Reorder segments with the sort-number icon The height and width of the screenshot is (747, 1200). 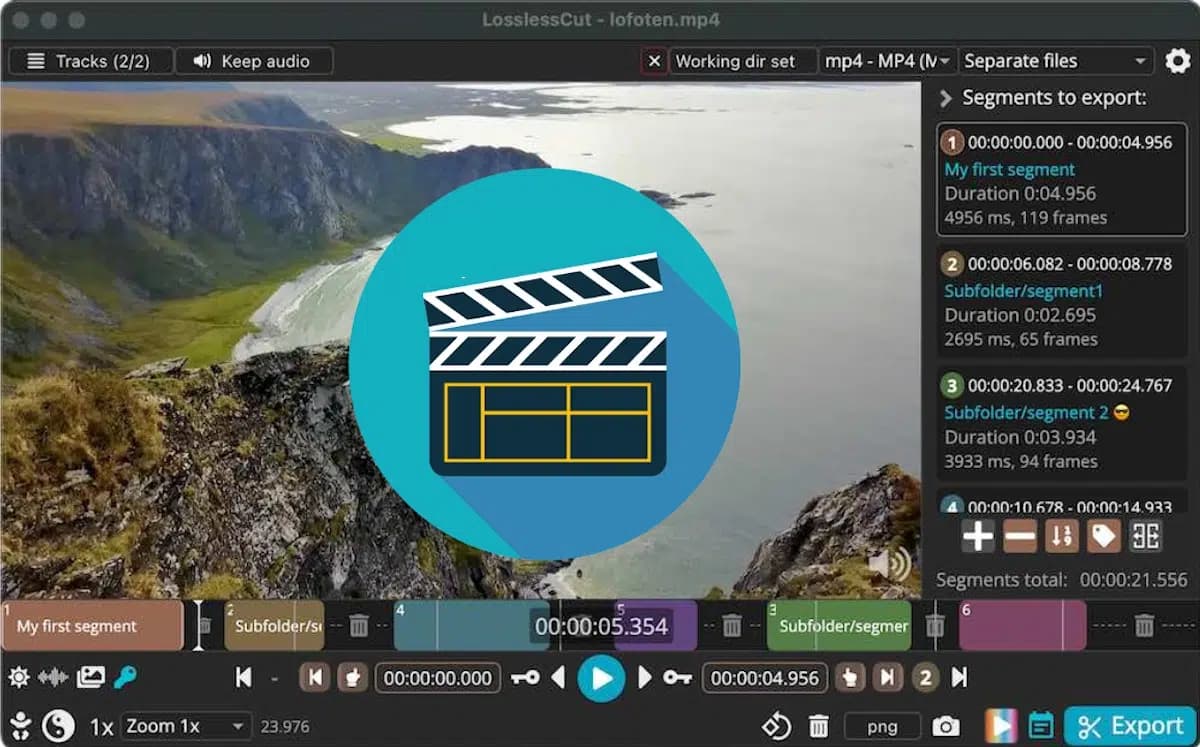(1061, 537)
